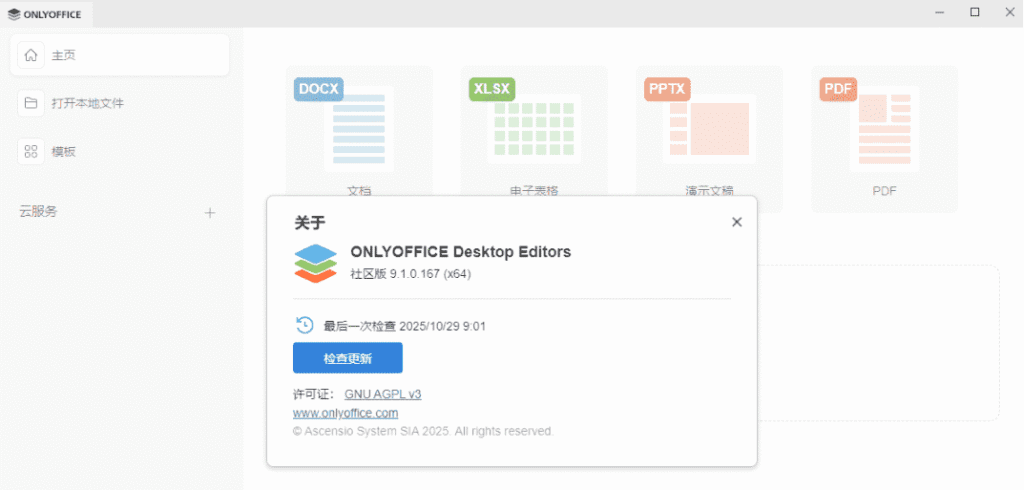
Task: Click the version text 9.1.0.167 (x64)
Action: (x=430, y=274)
